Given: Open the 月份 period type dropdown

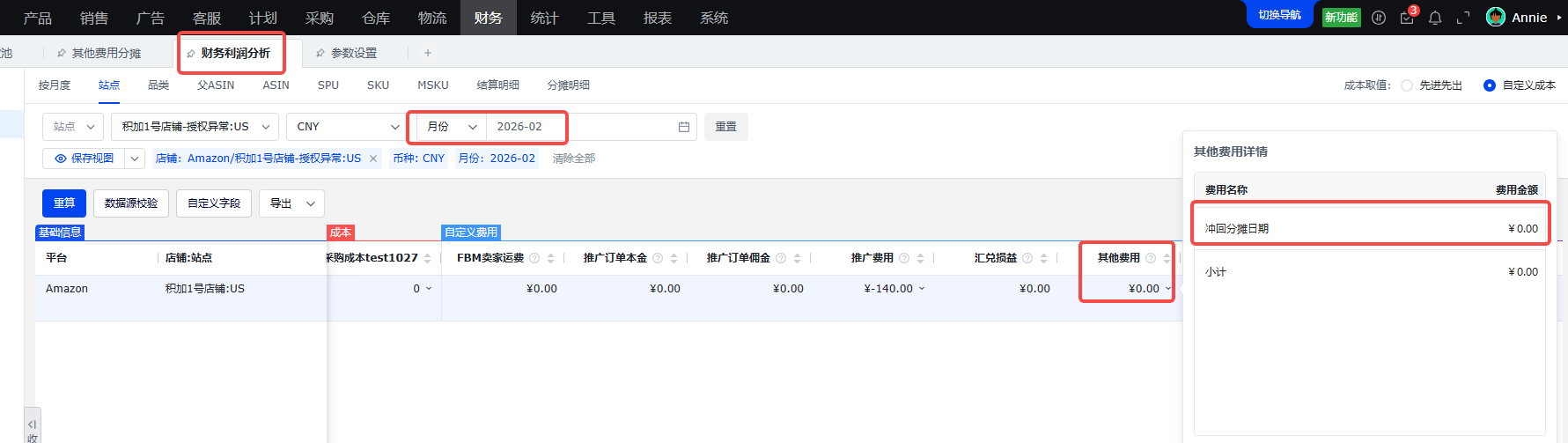Looking at the screenshot, I should pos(452,127).
